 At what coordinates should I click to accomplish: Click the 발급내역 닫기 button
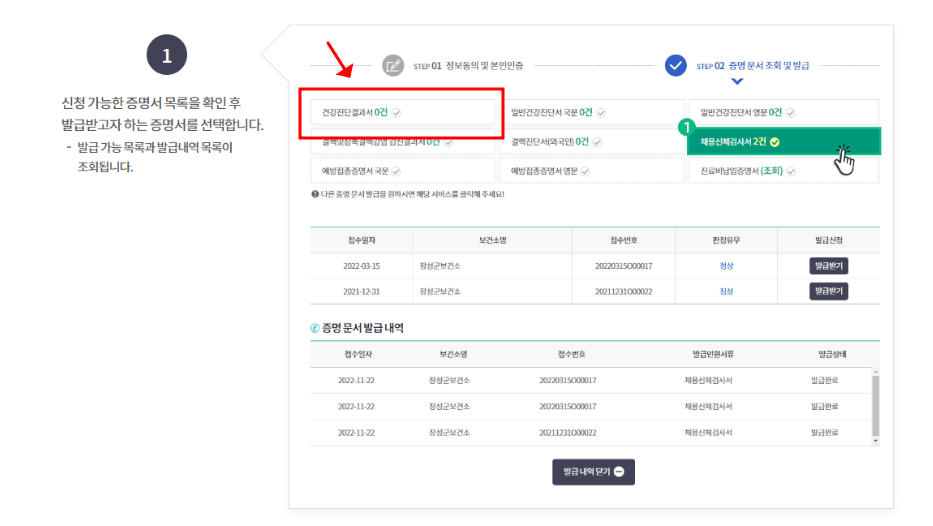pos(593,472)
